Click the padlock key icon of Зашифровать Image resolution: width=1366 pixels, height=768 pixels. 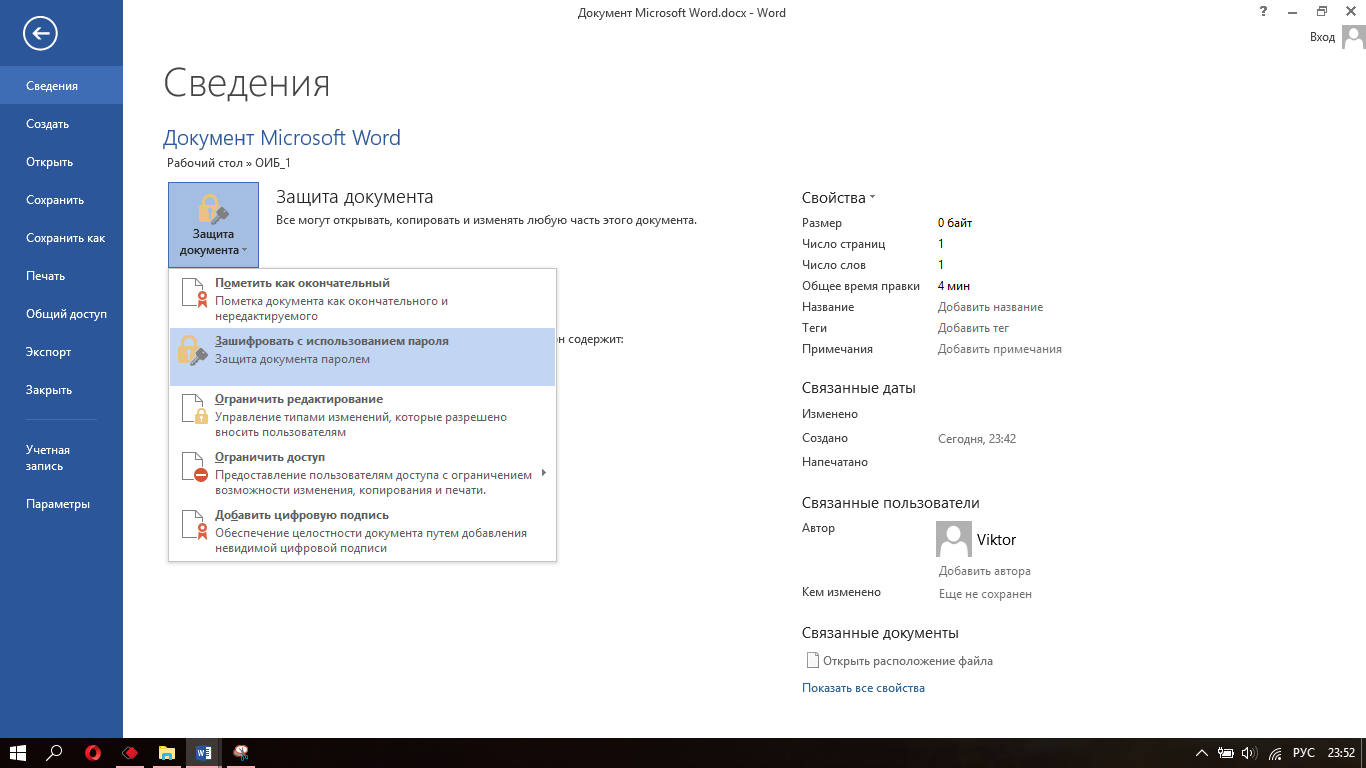click(x=192, y=350)
